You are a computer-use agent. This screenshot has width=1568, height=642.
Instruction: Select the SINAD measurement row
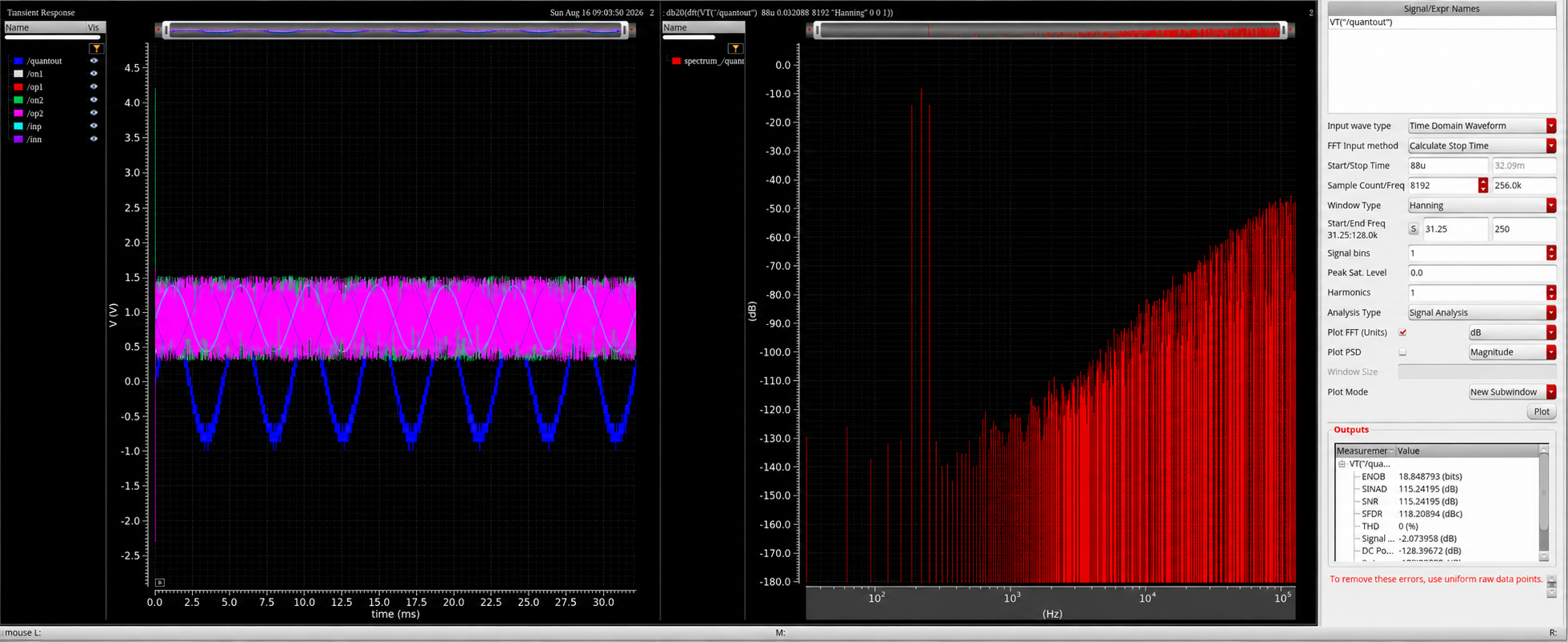click(x=1438, y=488)
